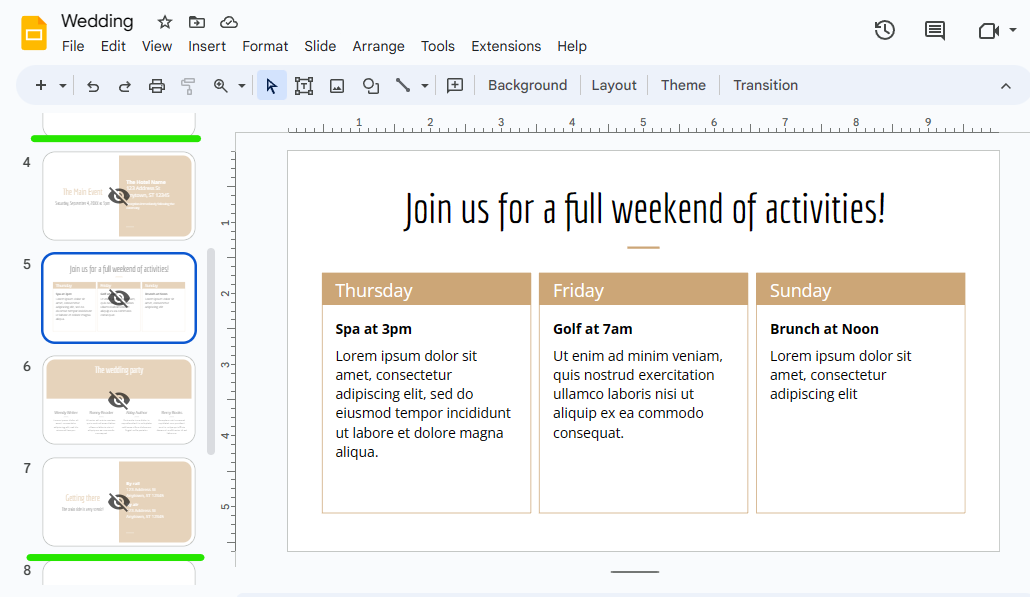Click the speaker notes drag handle
This screenshot has height=597, width=1030.
tap(635, 572)
